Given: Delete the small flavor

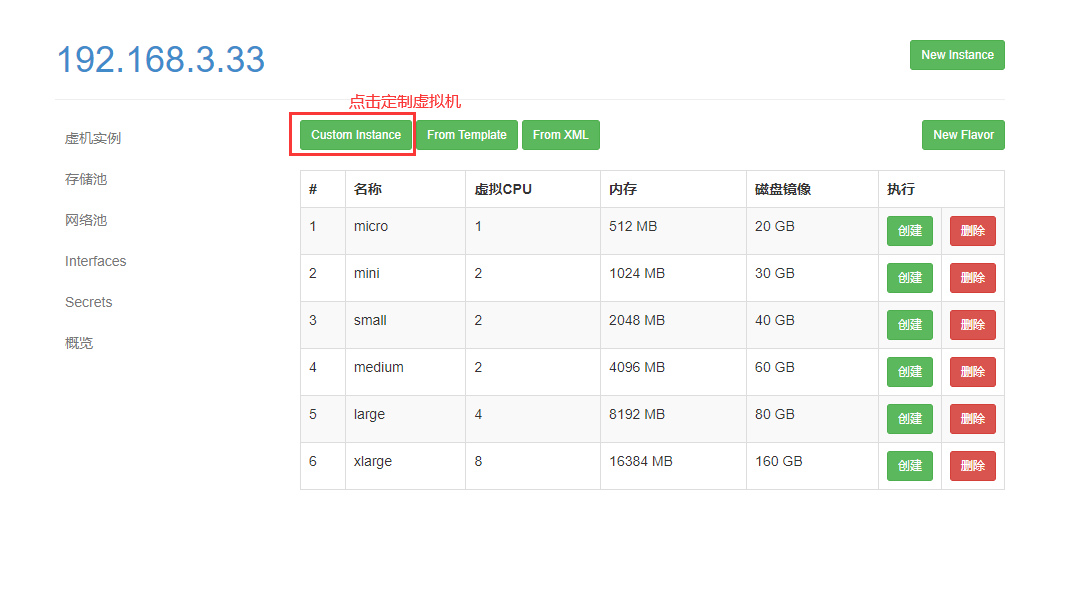Looking at the screenshot, I should tap(972, 325).
